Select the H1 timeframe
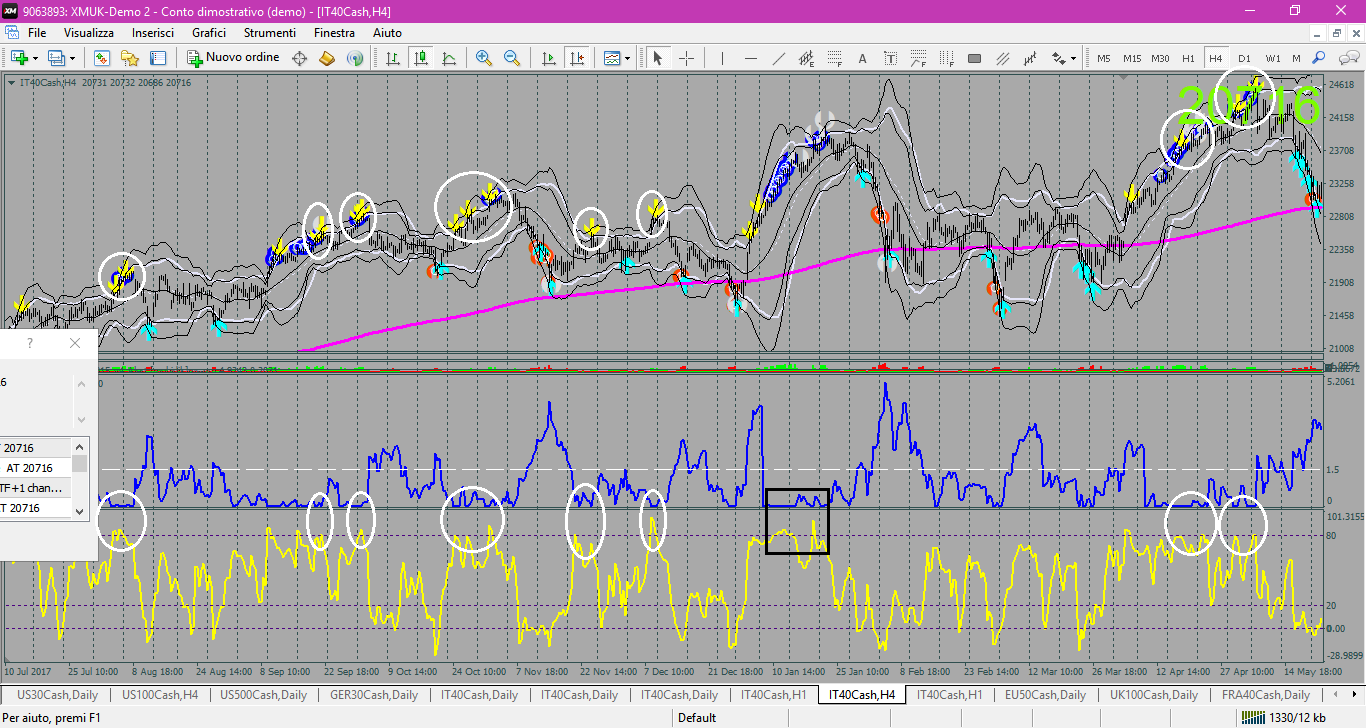 point(1188,58)
